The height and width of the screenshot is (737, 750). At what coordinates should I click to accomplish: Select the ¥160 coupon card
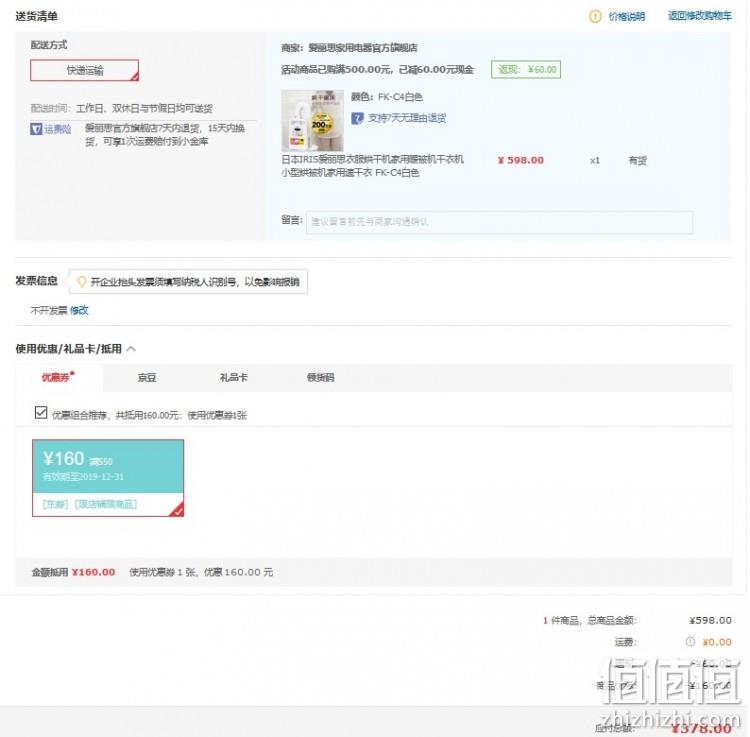point(108,478)
